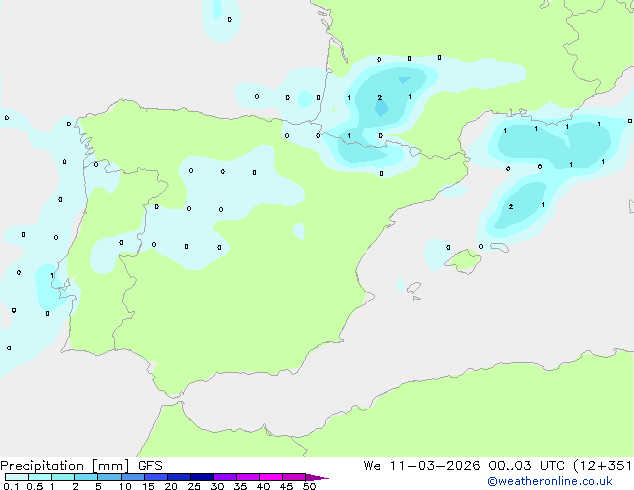Click the legend scale label '0.5'
Screen dimensions: 634x490
point(35,486)
